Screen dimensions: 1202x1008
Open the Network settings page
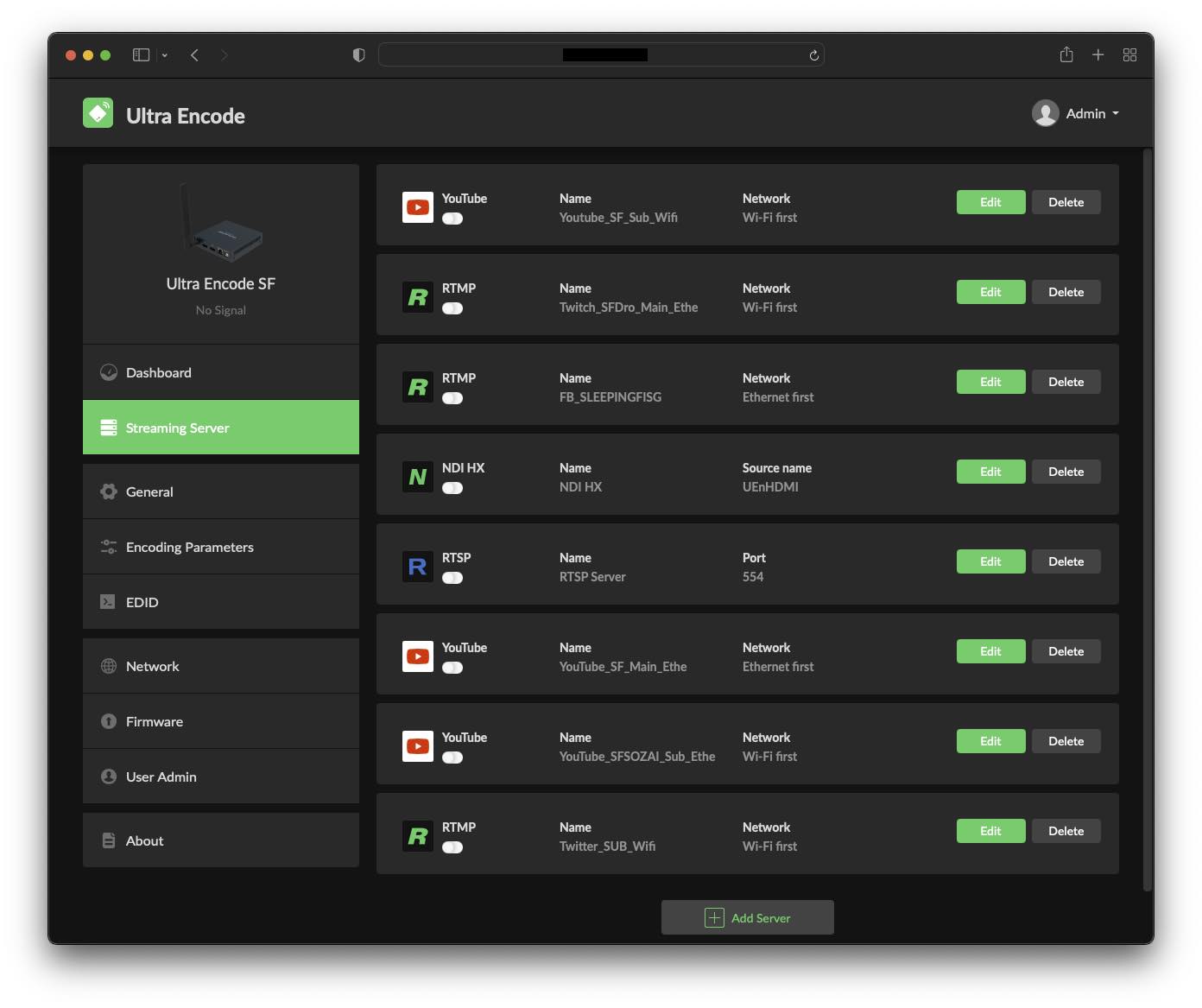click(221, 666)
